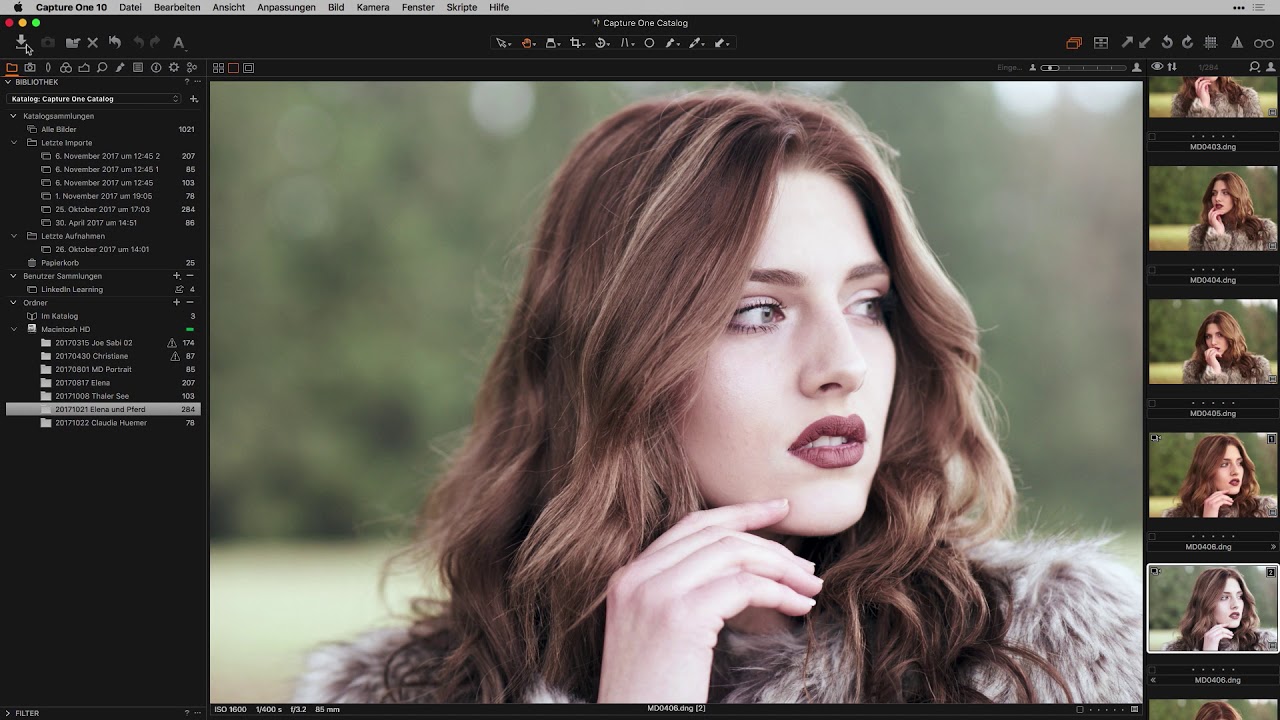Click the rotate right icon in toolbar
The width and height of the screenshot is (1280, 720).
point(1188,43)
